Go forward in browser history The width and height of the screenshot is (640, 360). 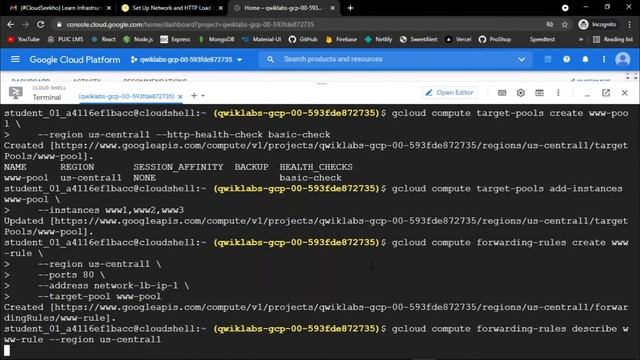pos(25,24)
